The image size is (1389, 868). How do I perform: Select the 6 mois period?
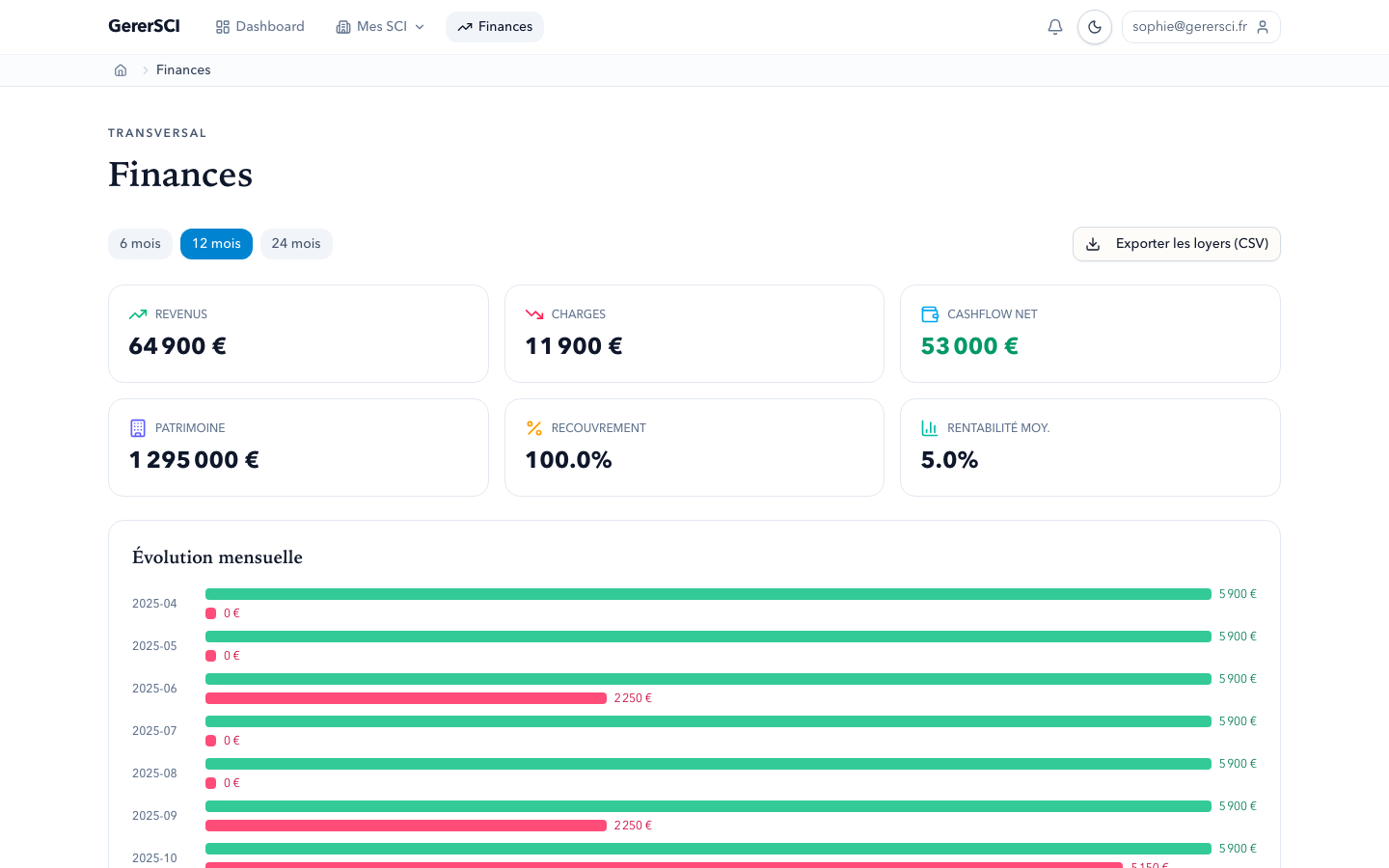(141, 244)
